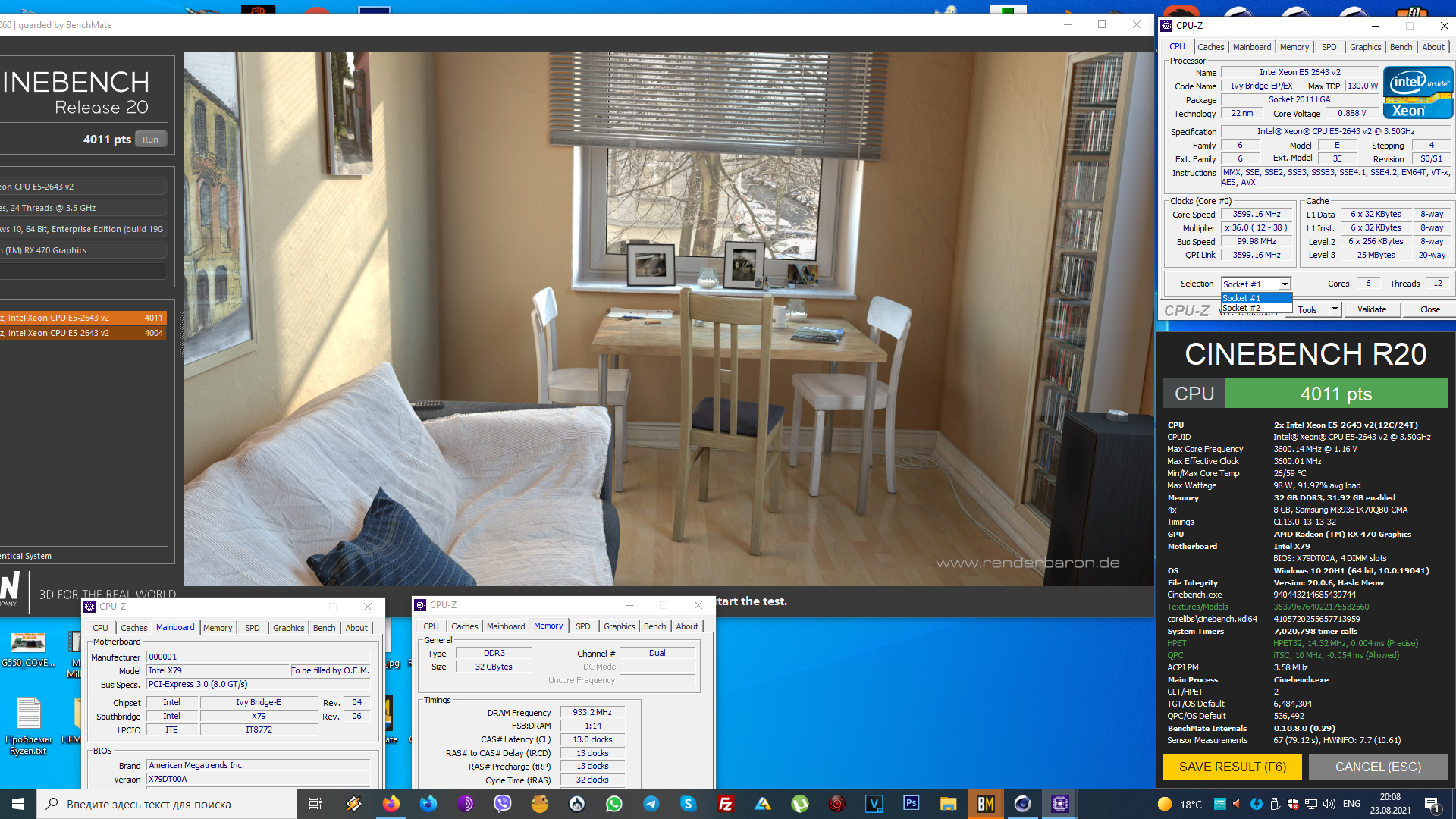Viewport: 1456px width, 819px height.
Task: Open weather widget showing 18°C
Action: 1180,804
